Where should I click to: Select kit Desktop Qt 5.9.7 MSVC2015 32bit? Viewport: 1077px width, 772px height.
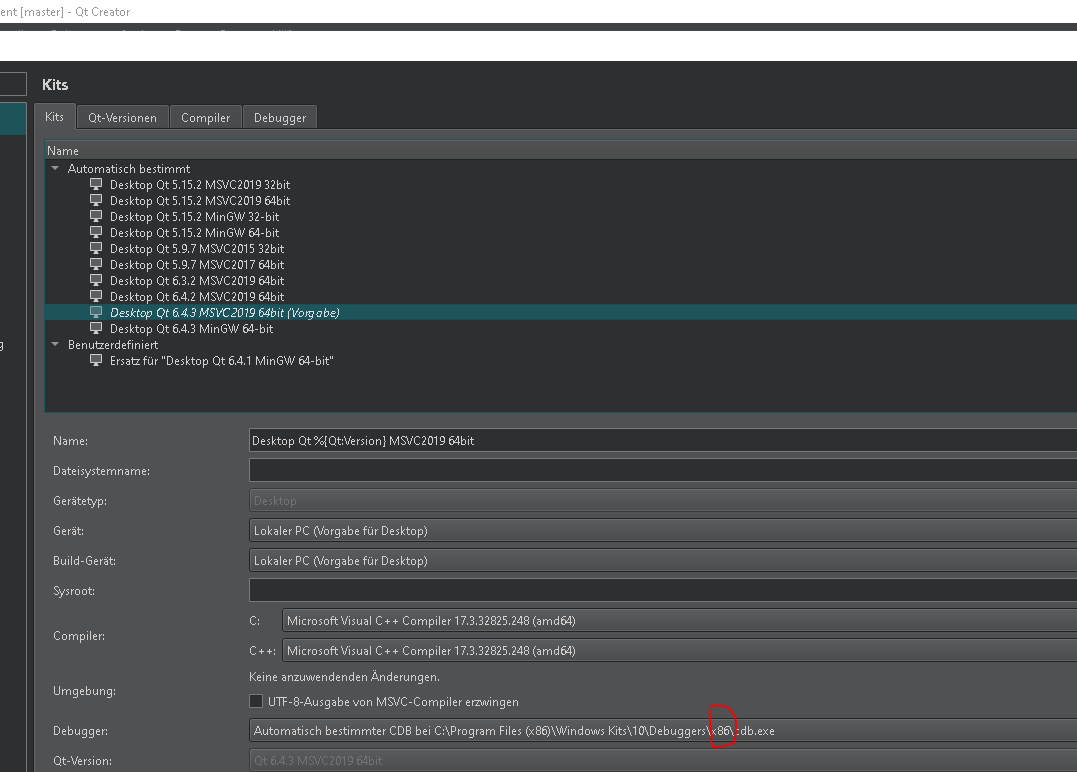197,249
